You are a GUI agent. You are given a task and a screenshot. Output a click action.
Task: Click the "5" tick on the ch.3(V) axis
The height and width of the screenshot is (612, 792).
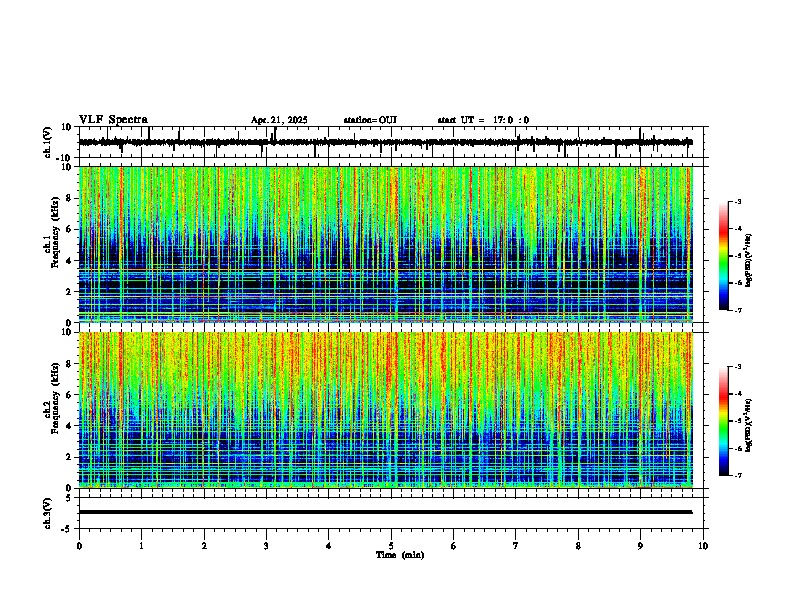70,498
